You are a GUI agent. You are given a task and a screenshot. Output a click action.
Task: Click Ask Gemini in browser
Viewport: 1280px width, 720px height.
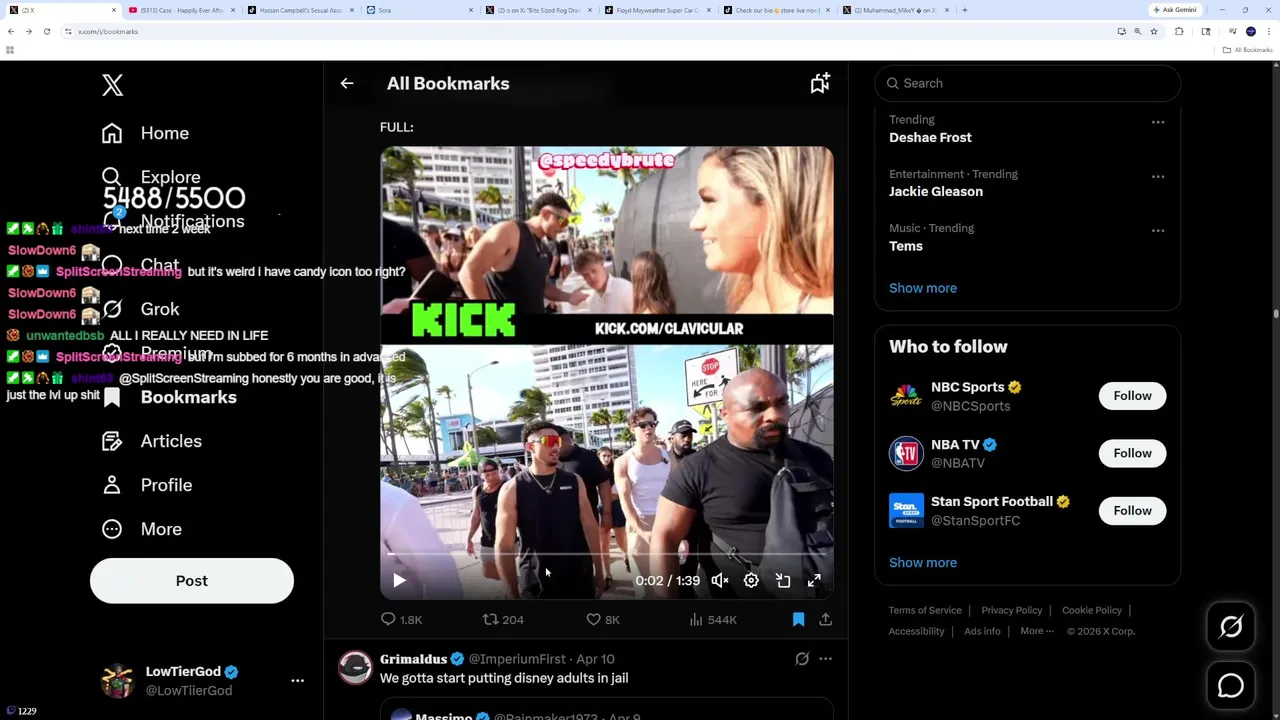pos(1174,10)
